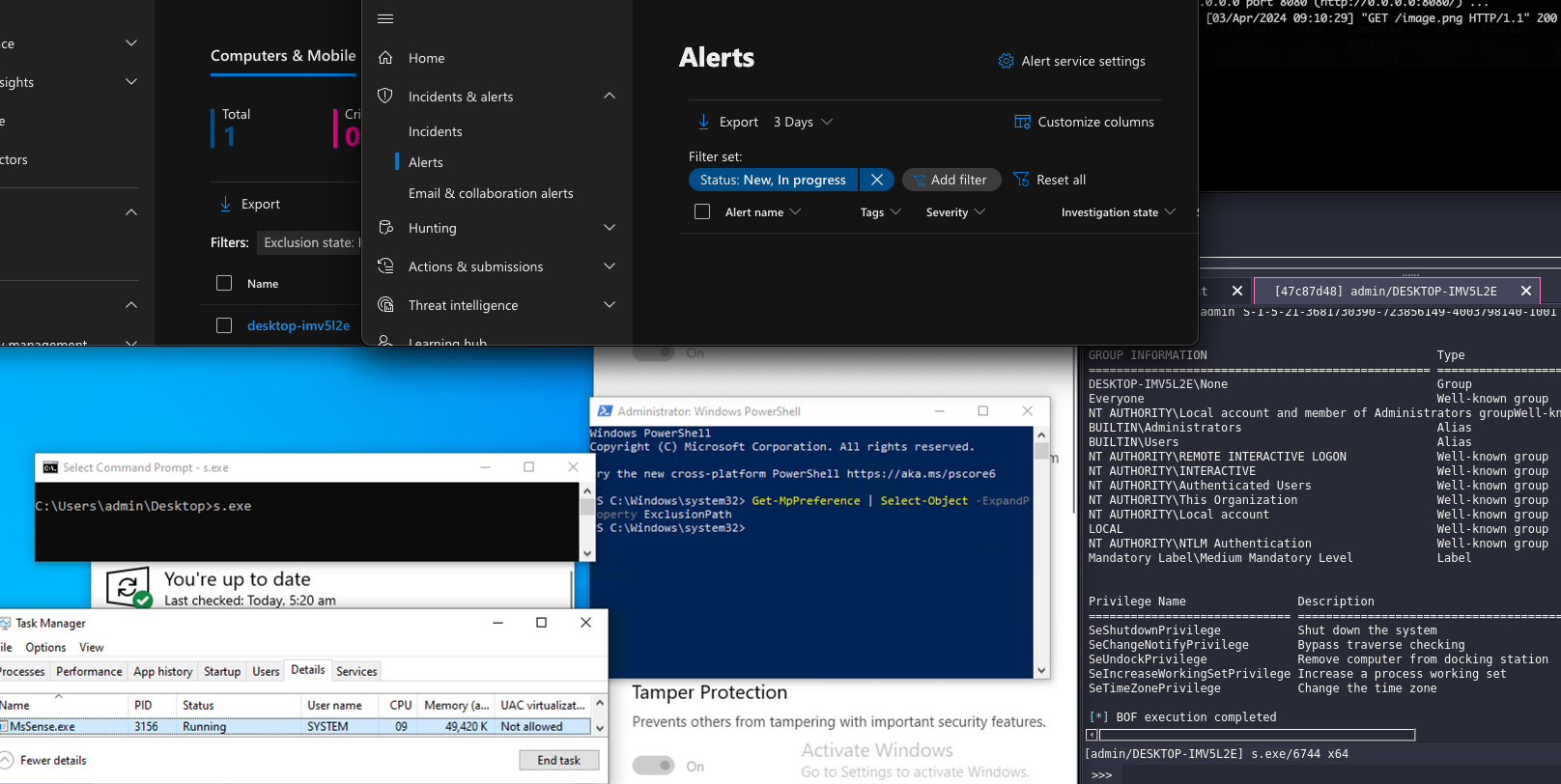Click the Hunting icon in navigation
Viewport: 1561px width, 784px height.
pos(385,228)
